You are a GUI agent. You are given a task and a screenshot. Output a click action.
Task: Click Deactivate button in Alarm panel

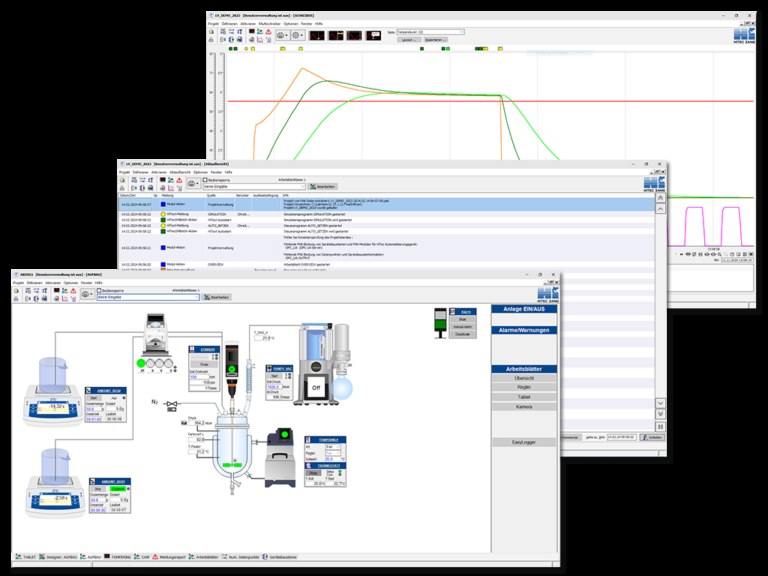click(462, 334)
